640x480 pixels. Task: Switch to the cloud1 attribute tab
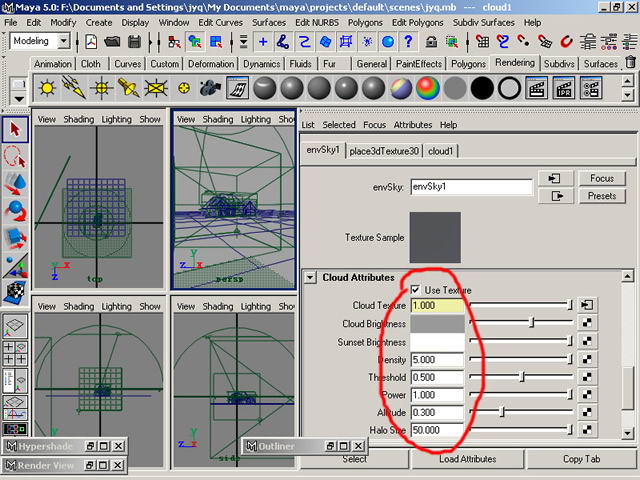coord(440,151)
